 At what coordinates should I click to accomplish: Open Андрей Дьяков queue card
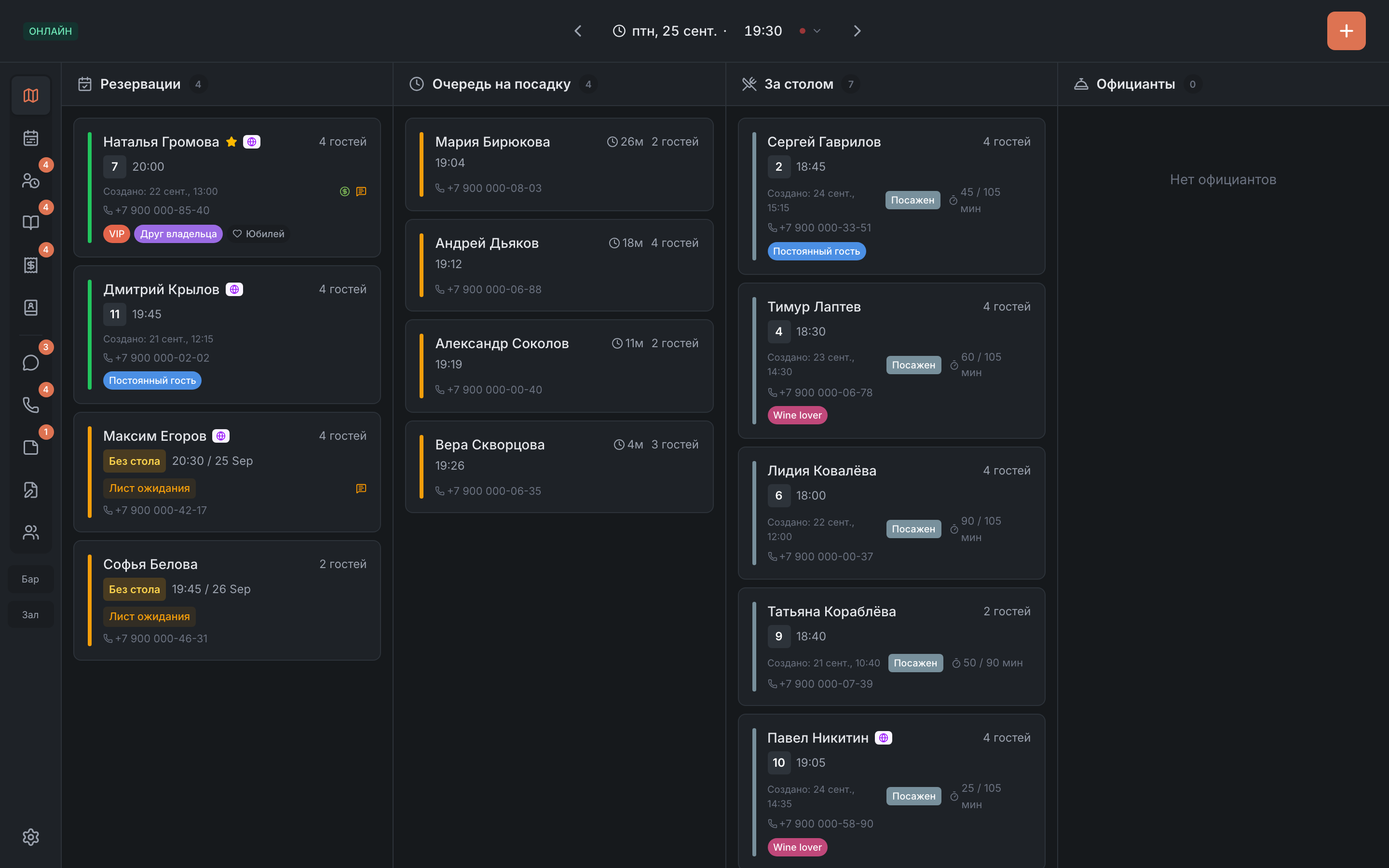tap(559, 266)
